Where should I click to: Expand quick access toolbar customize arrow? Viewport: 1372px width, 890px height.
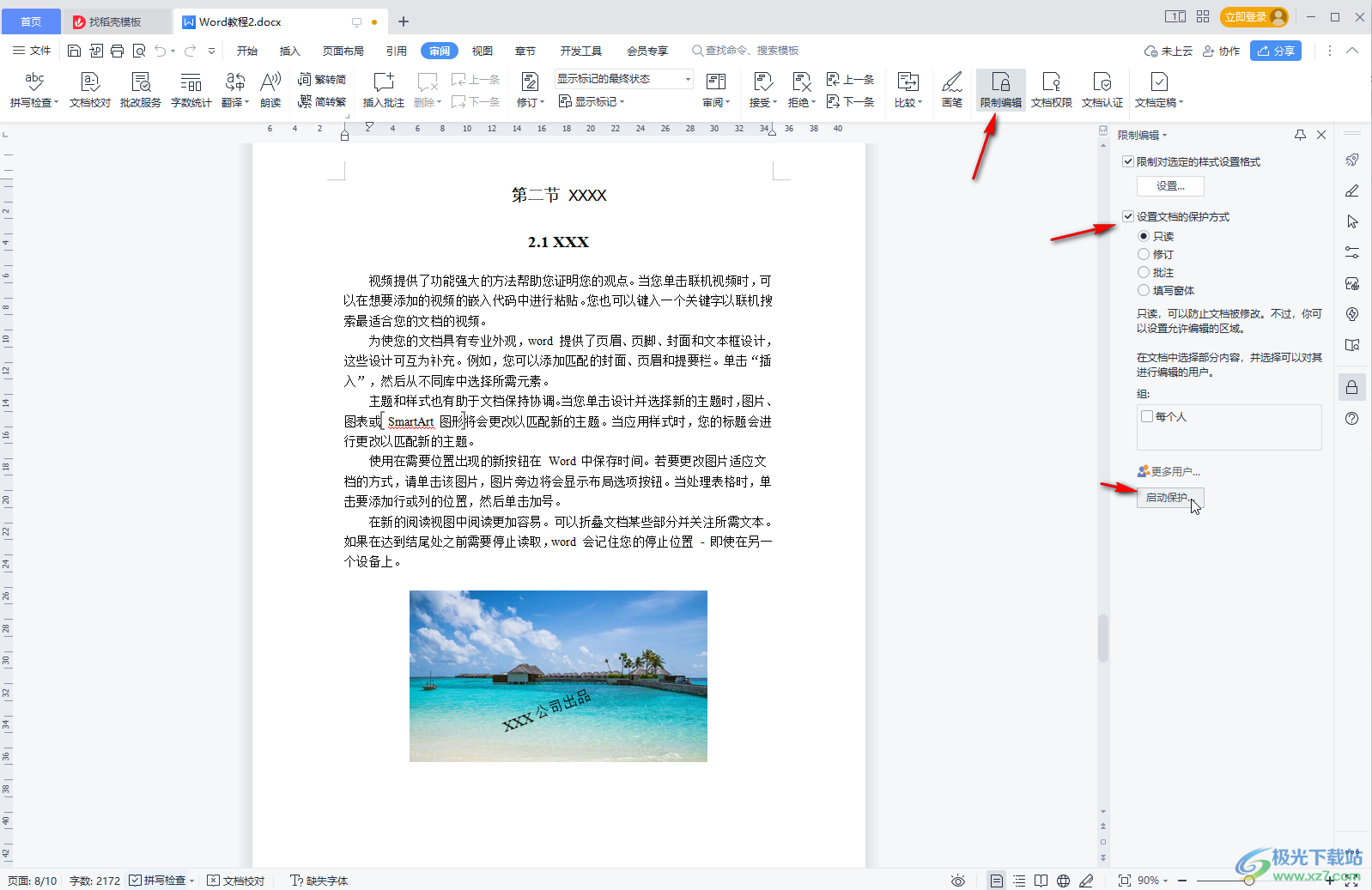click(211, 51)
